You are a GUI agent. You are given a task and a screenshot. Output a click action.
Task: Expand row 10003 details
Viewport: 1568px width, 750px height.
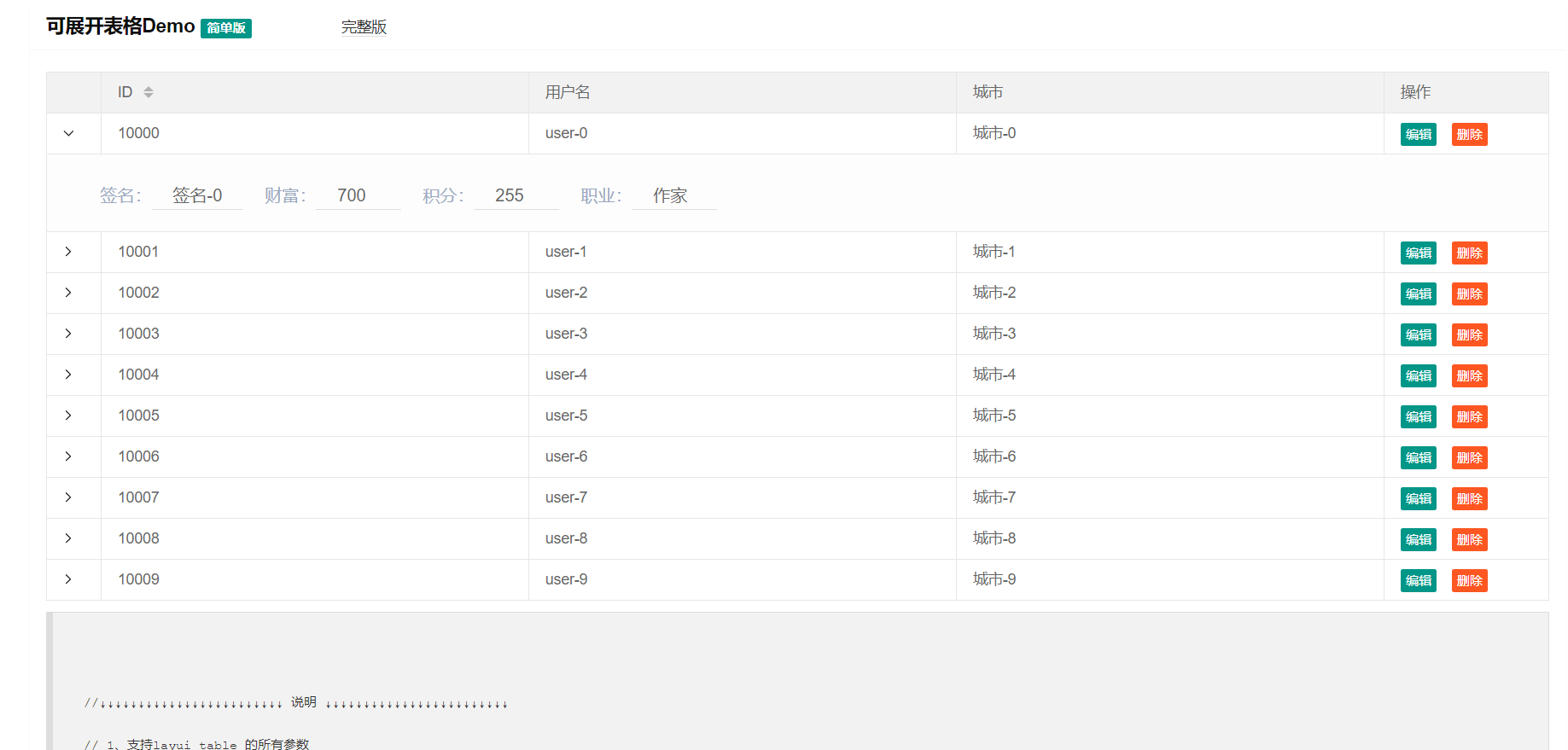(x=68, y=334)
